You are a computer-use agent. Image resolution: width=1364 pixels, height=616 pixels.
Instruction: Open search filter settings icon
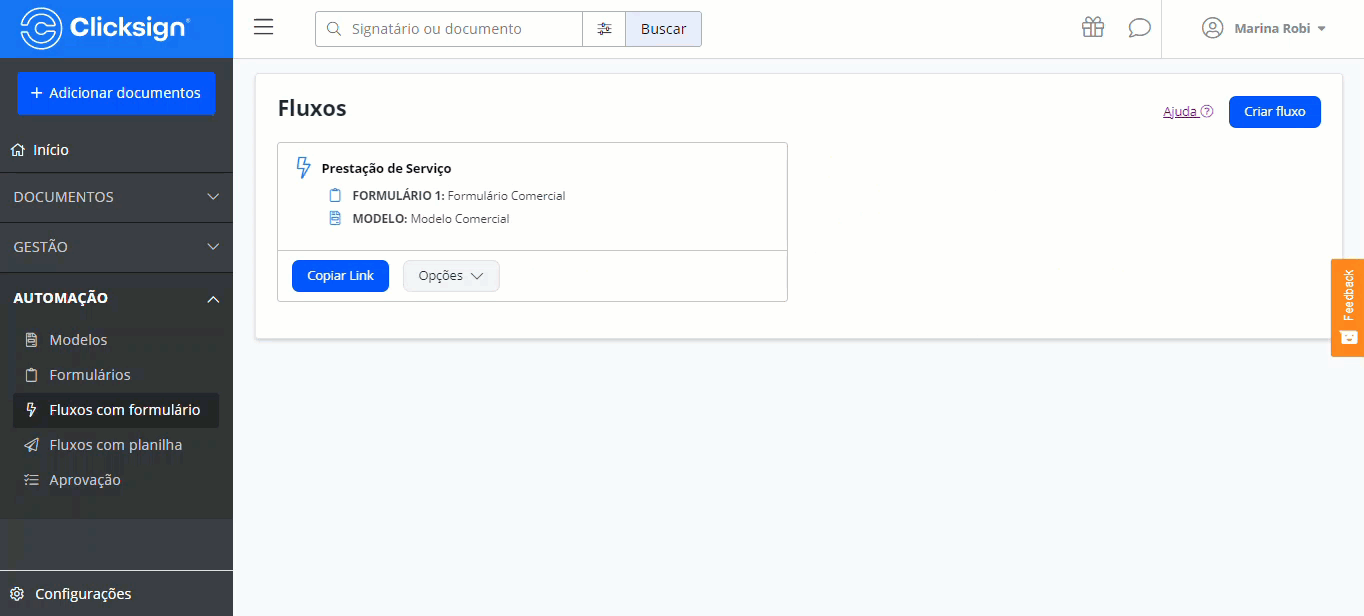tap(604, 29)
